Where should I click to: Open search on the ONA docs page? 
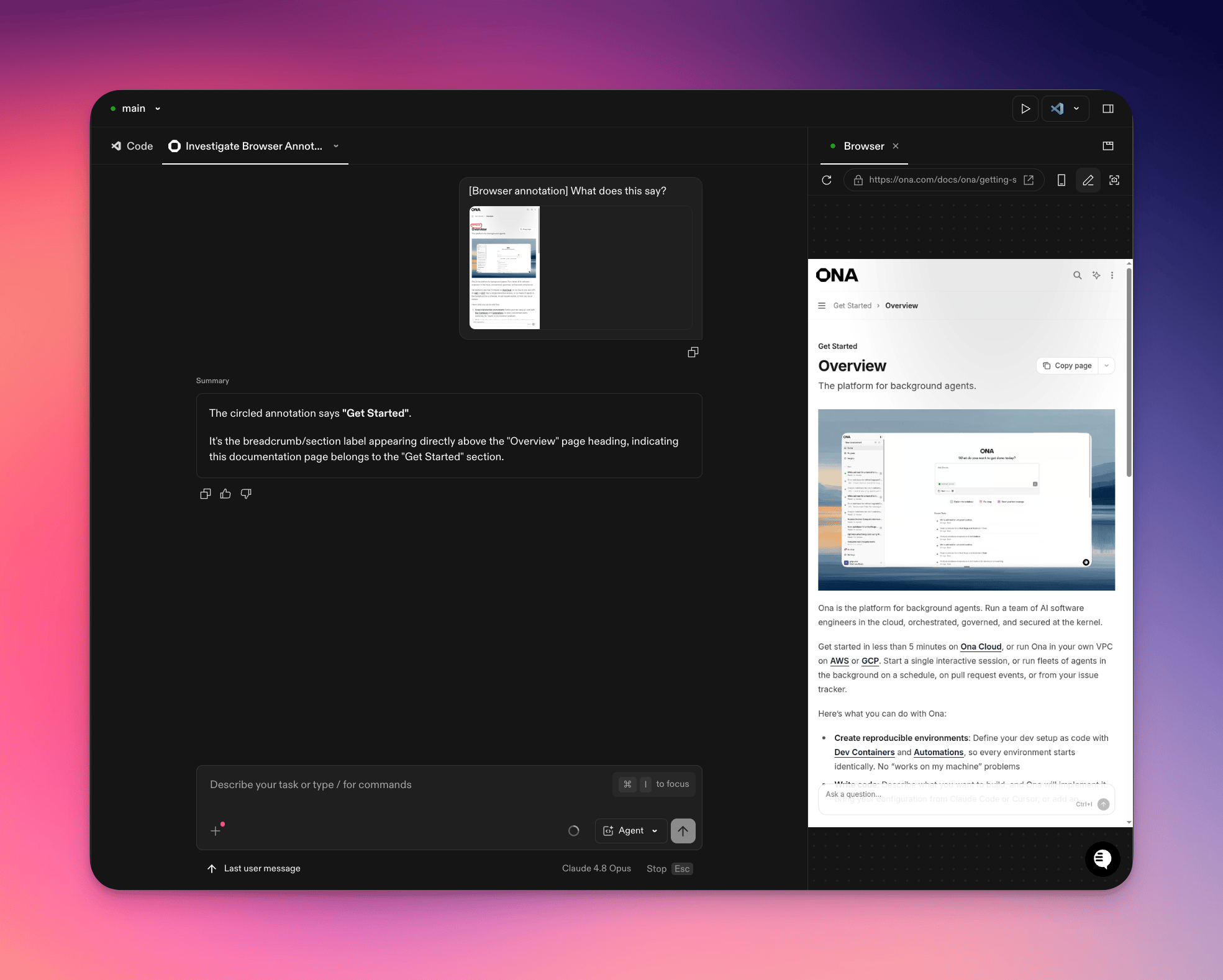pyautogui.click(x=1077, y=275)
